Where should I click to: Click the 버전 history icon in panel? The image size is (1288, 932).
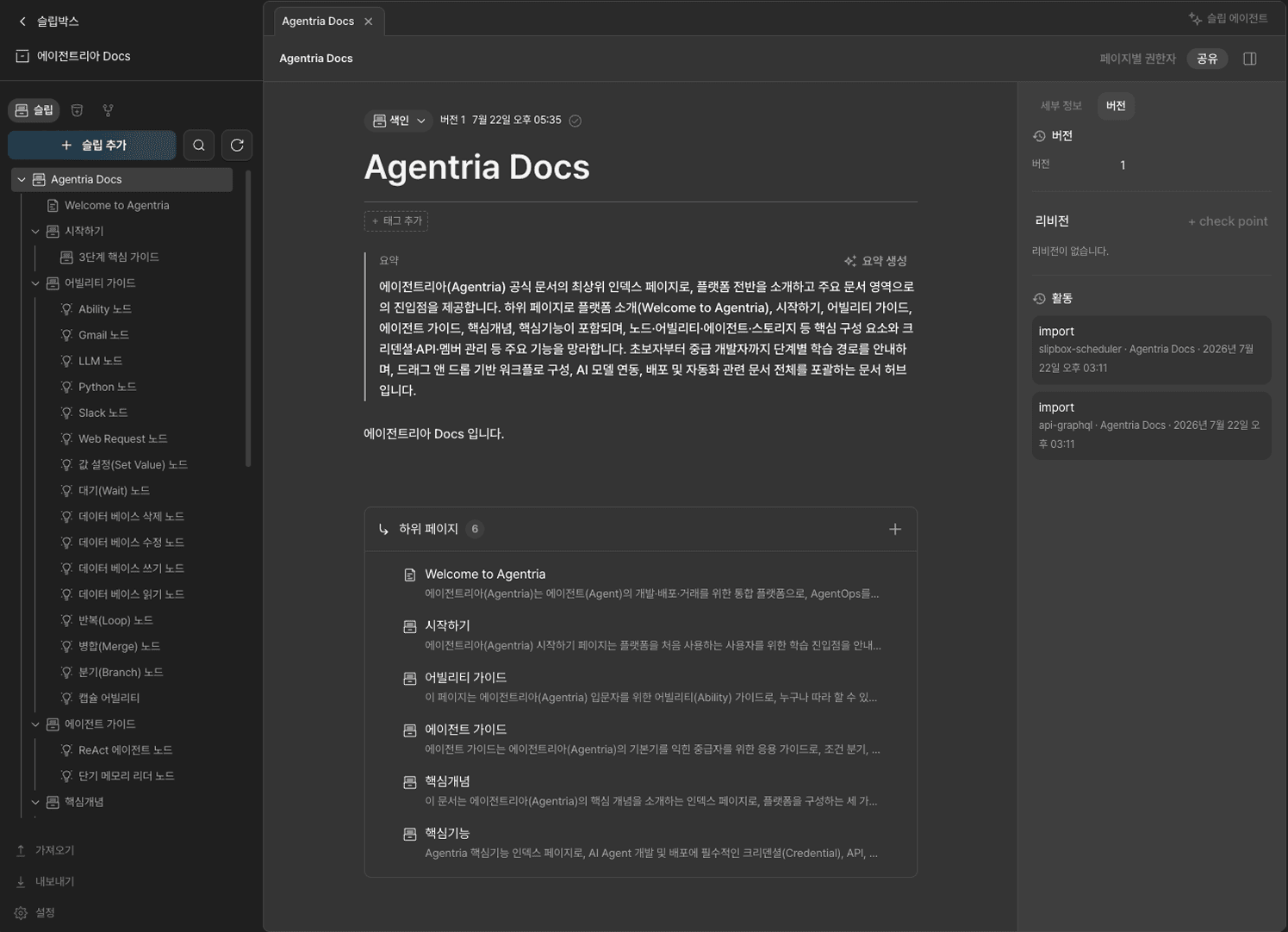tap(1039, 136)
